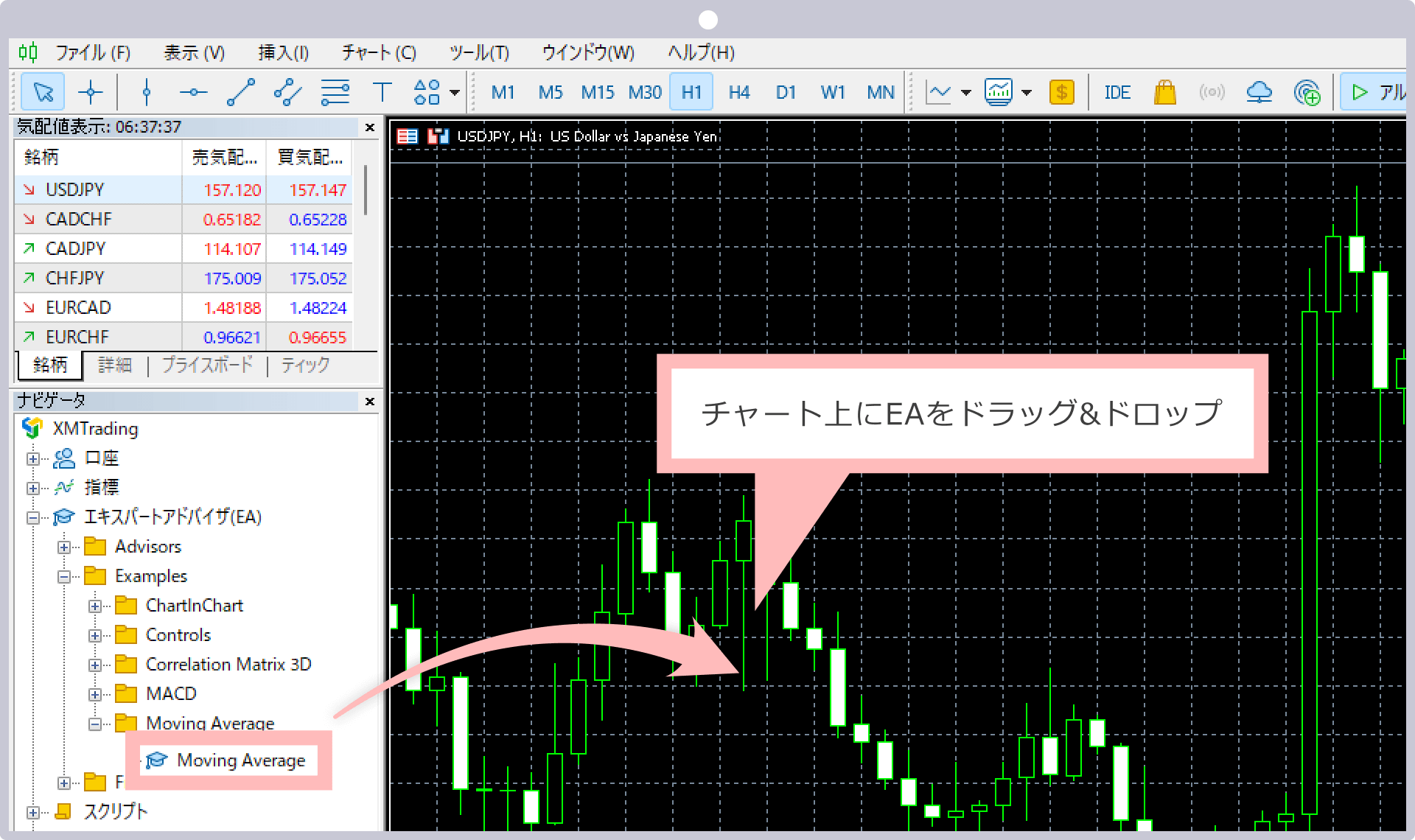Open the 挿入(I) menu
Screen dimensions: 1415x840
pos(283,53)
